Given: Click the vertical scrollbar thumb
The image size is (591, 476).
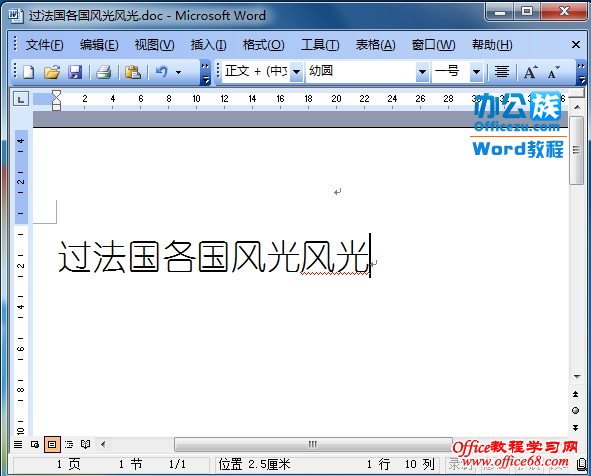Looking at the screenshot, I should pyautogui.click(x=576, y=150).
